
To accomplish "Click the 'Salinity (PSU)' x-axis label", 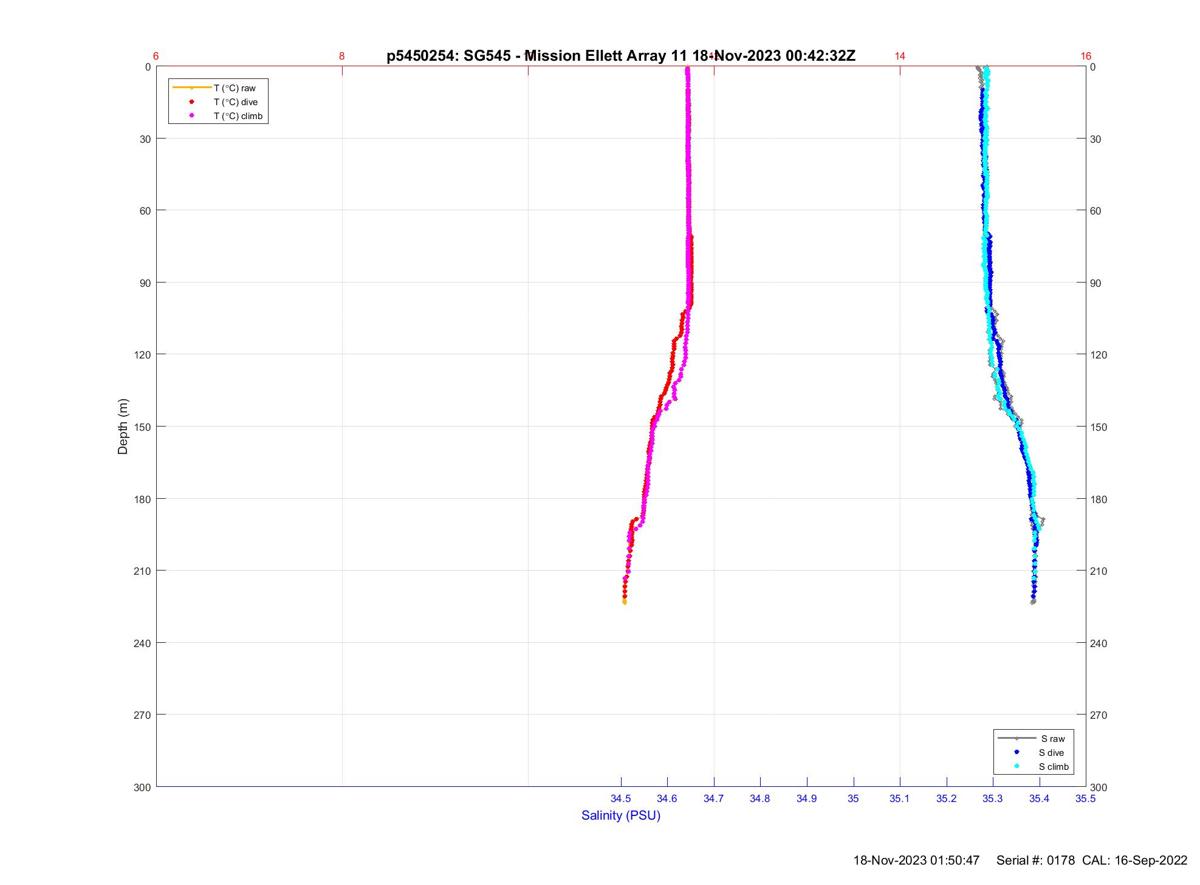I will coord(621,816).
